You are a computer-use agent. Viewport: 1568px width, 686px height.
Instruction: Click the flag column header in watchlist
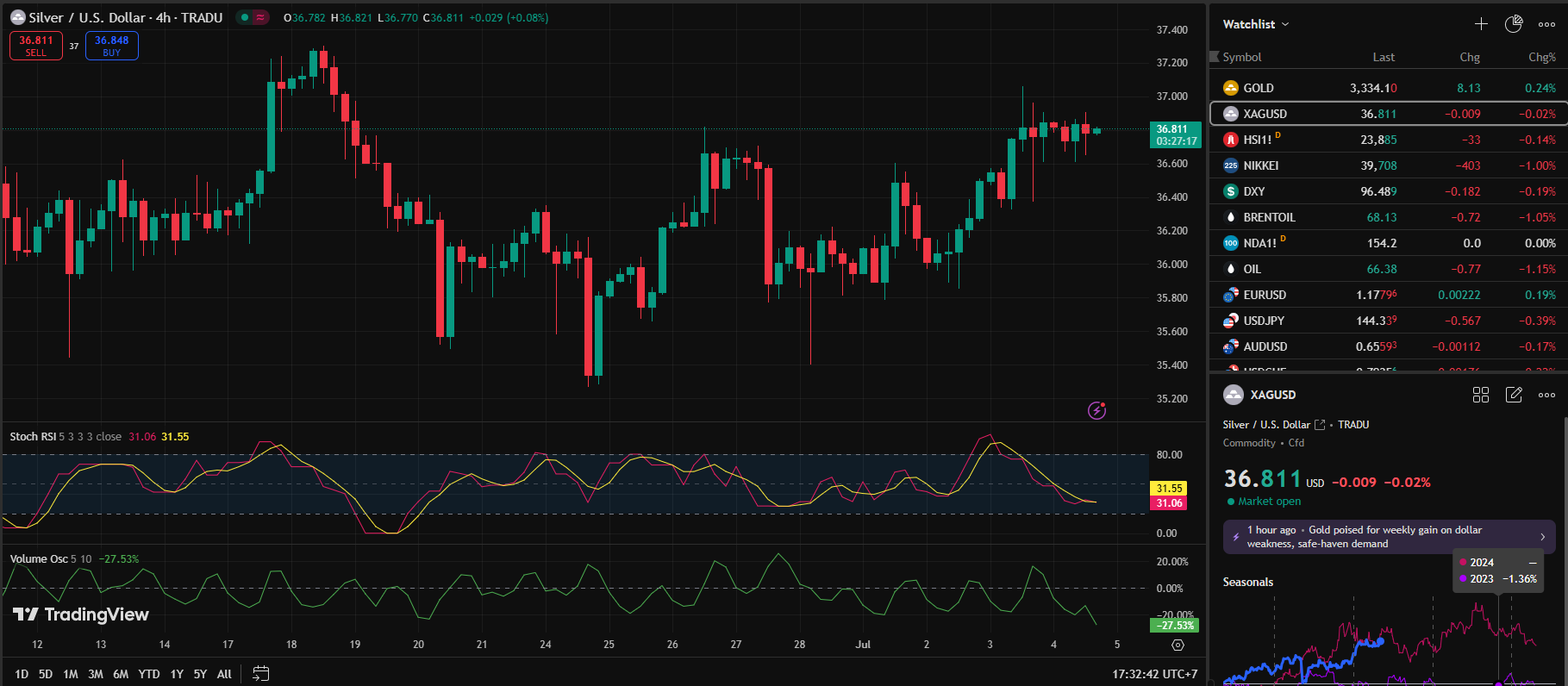(1215, 57)
